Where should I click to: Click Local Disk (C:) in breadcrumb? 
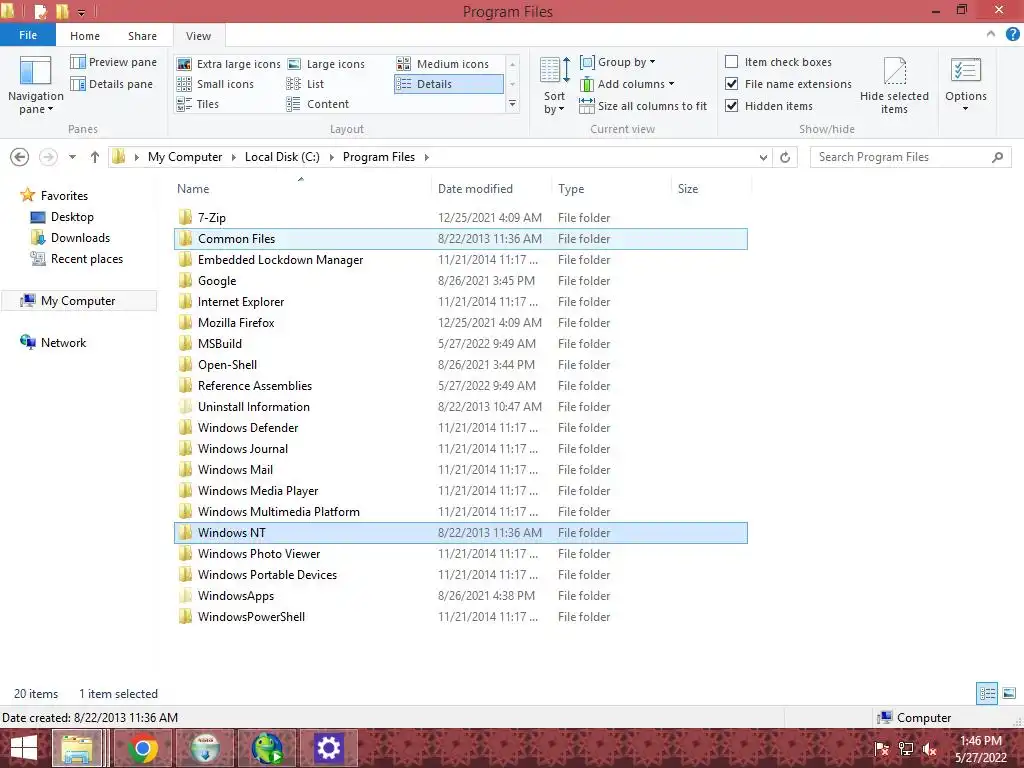pos(282,157)
